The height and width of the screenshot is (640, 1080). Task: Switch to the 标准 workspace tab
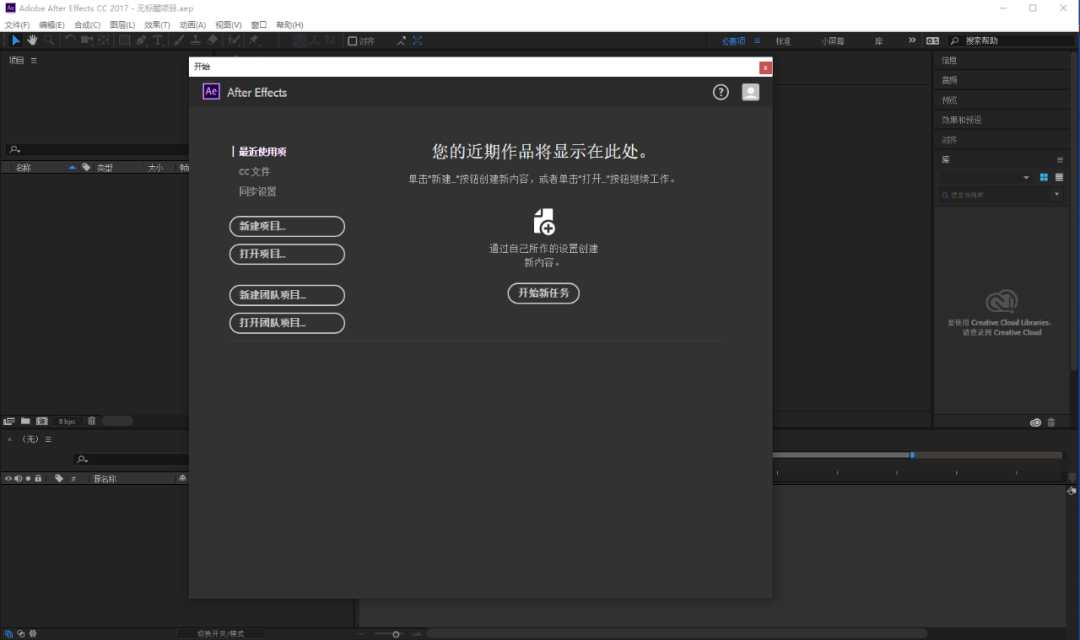pos(783,41)
